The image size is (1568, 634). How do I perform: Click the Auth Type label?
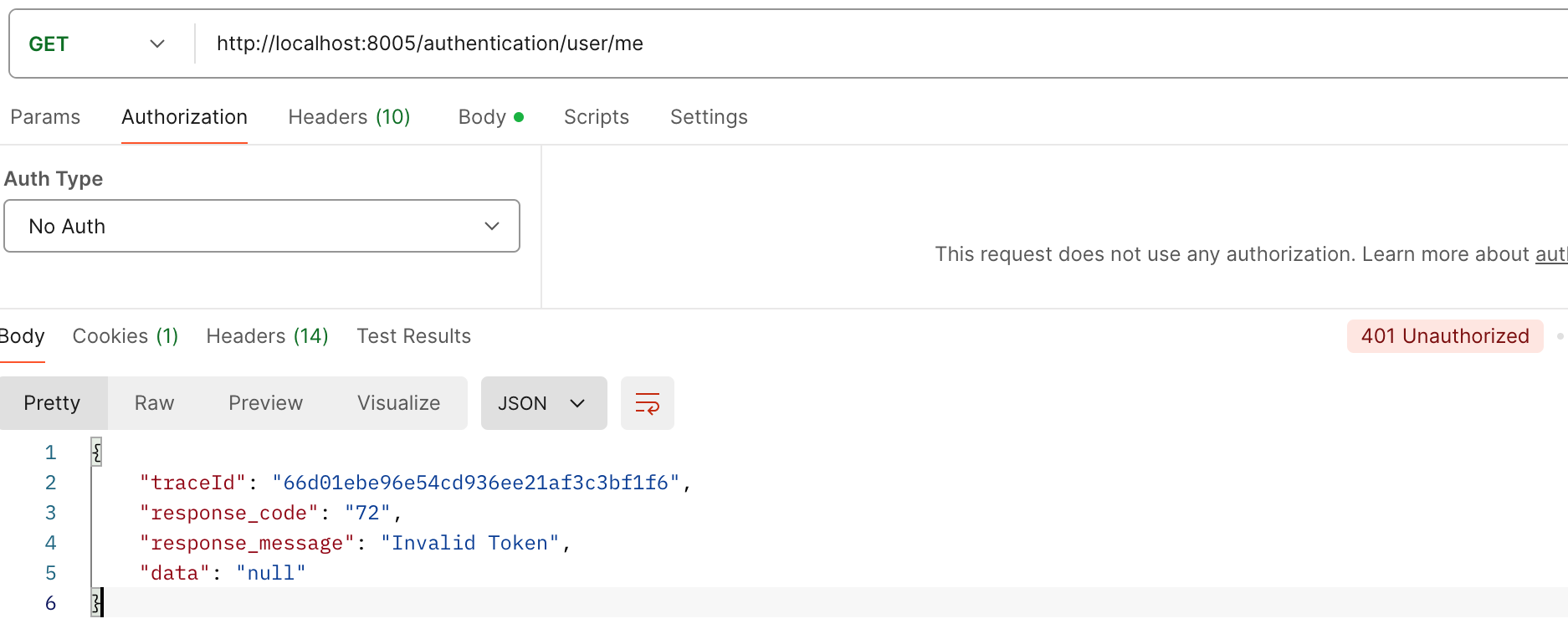[54, 179]
